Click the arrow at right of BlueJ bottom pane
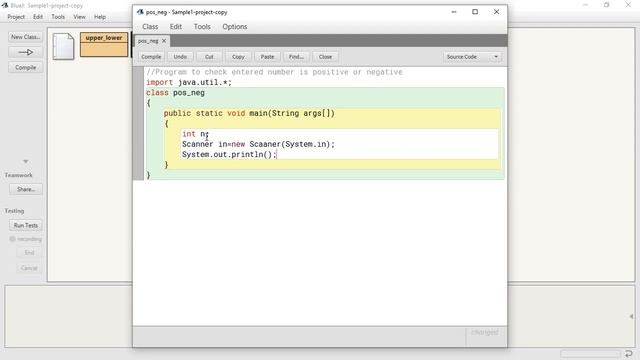Viewport: 640px width, 360px height. 631,316
